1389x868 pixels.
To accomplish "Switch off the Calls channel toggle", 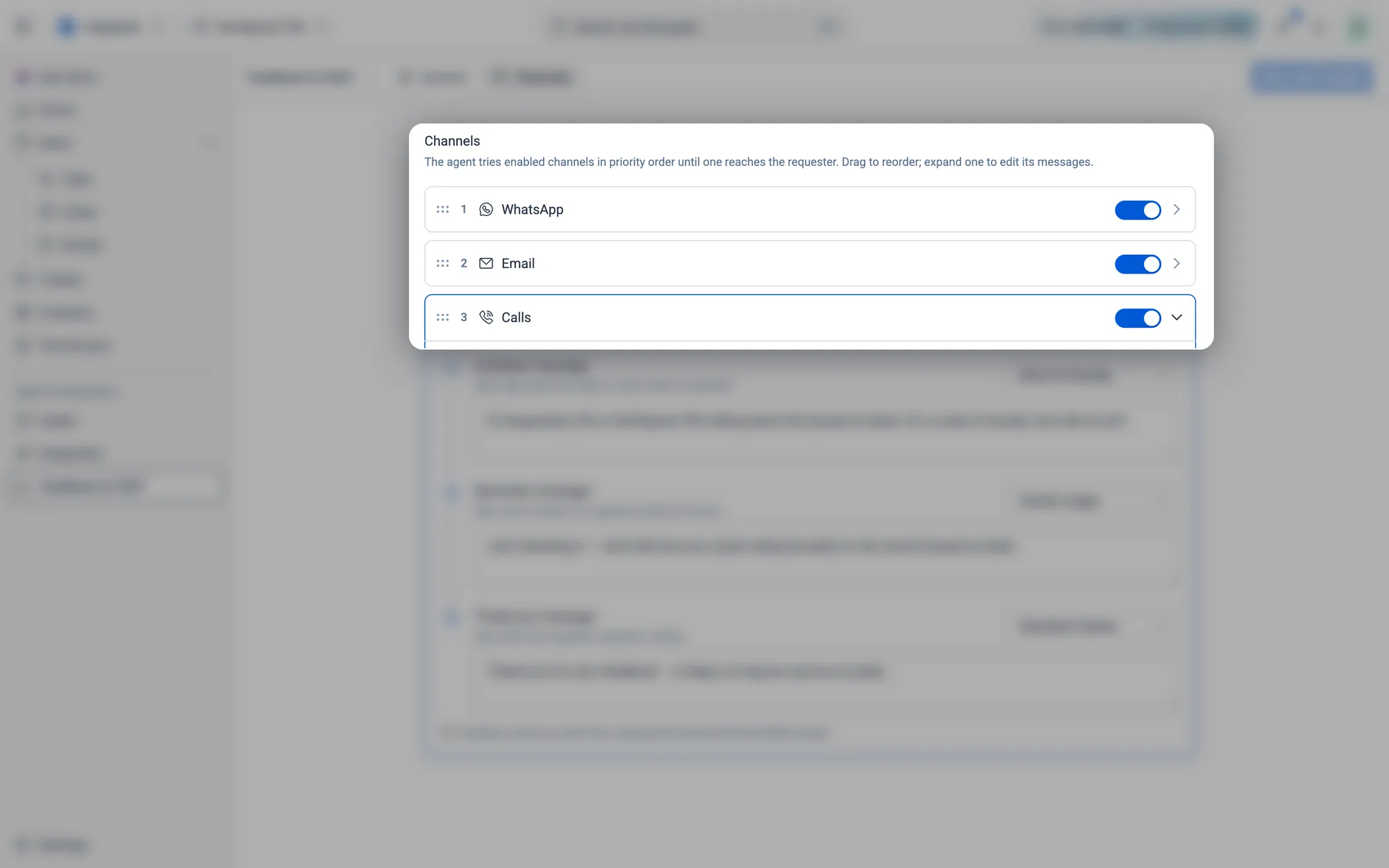I will click(x=1138, y=318).
